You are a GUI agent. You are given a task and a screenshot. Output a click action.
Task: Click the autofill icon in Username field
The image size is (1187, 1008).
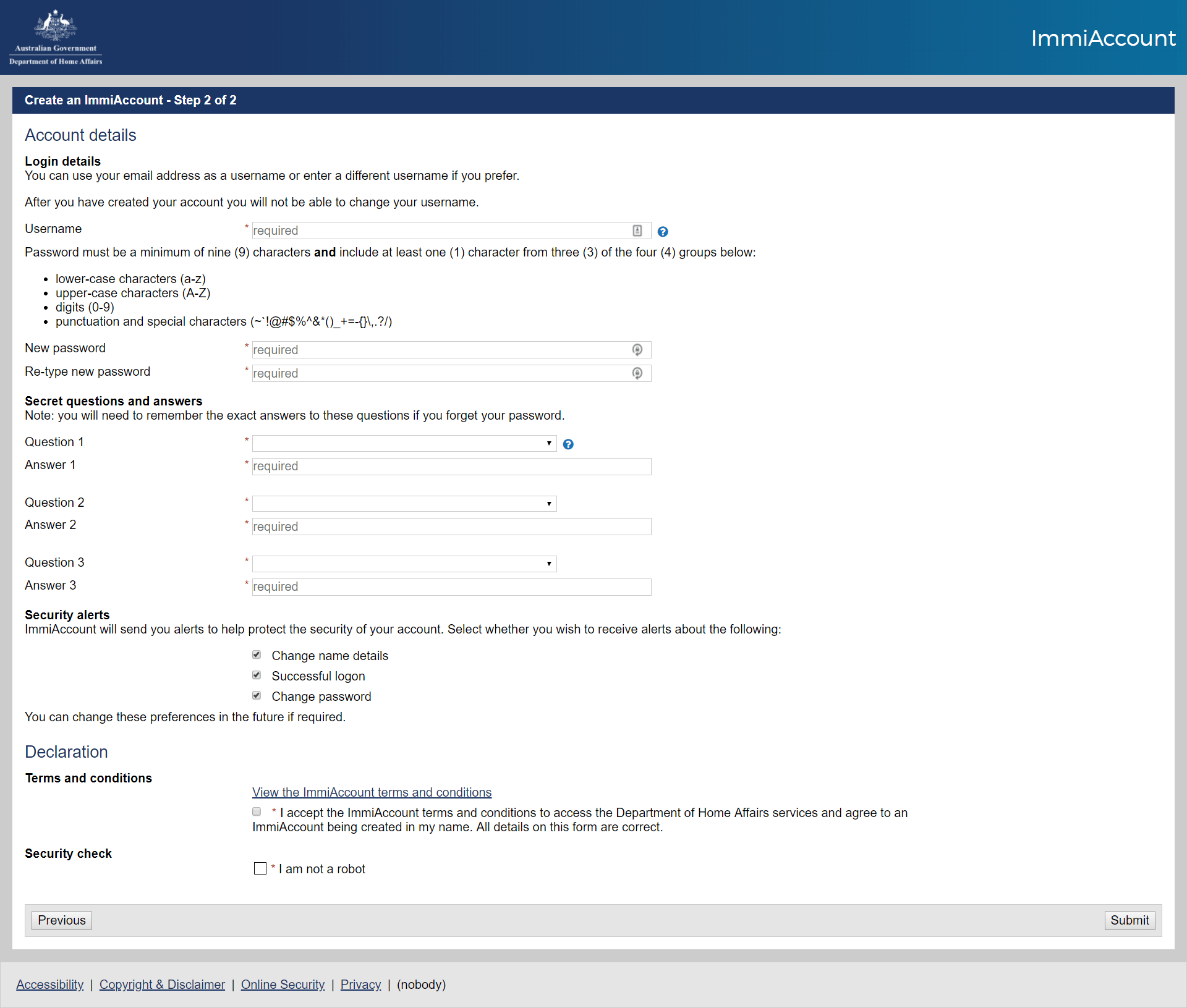tap(637, 231)
